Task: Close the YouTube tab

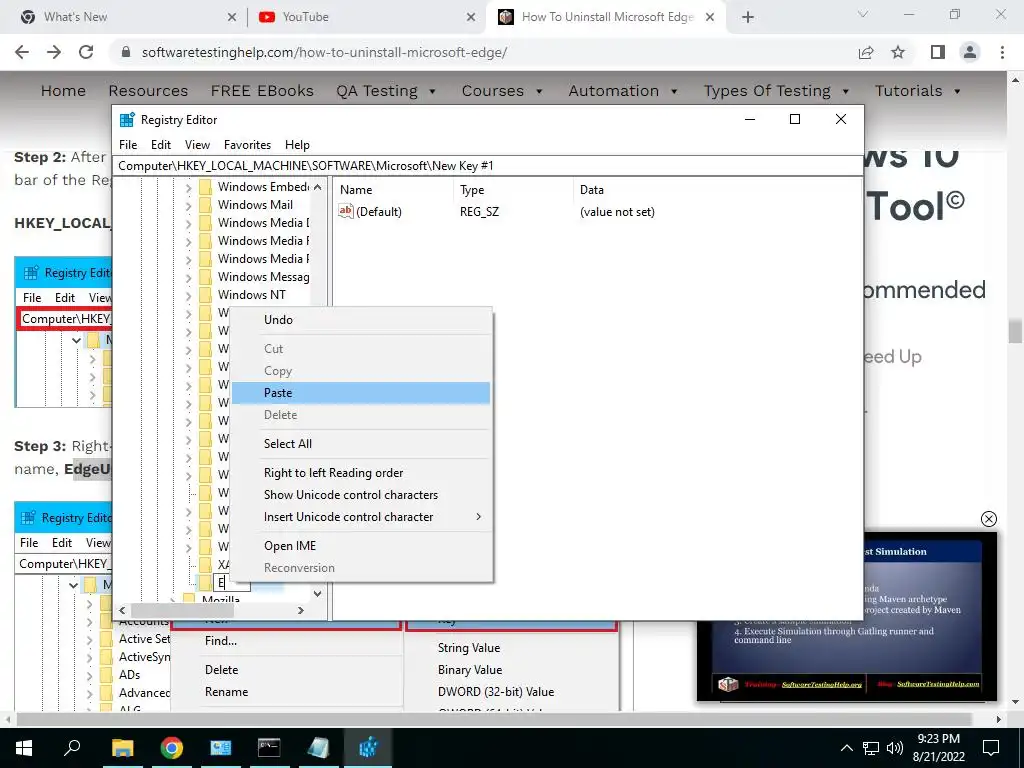Action: point(471,17)
